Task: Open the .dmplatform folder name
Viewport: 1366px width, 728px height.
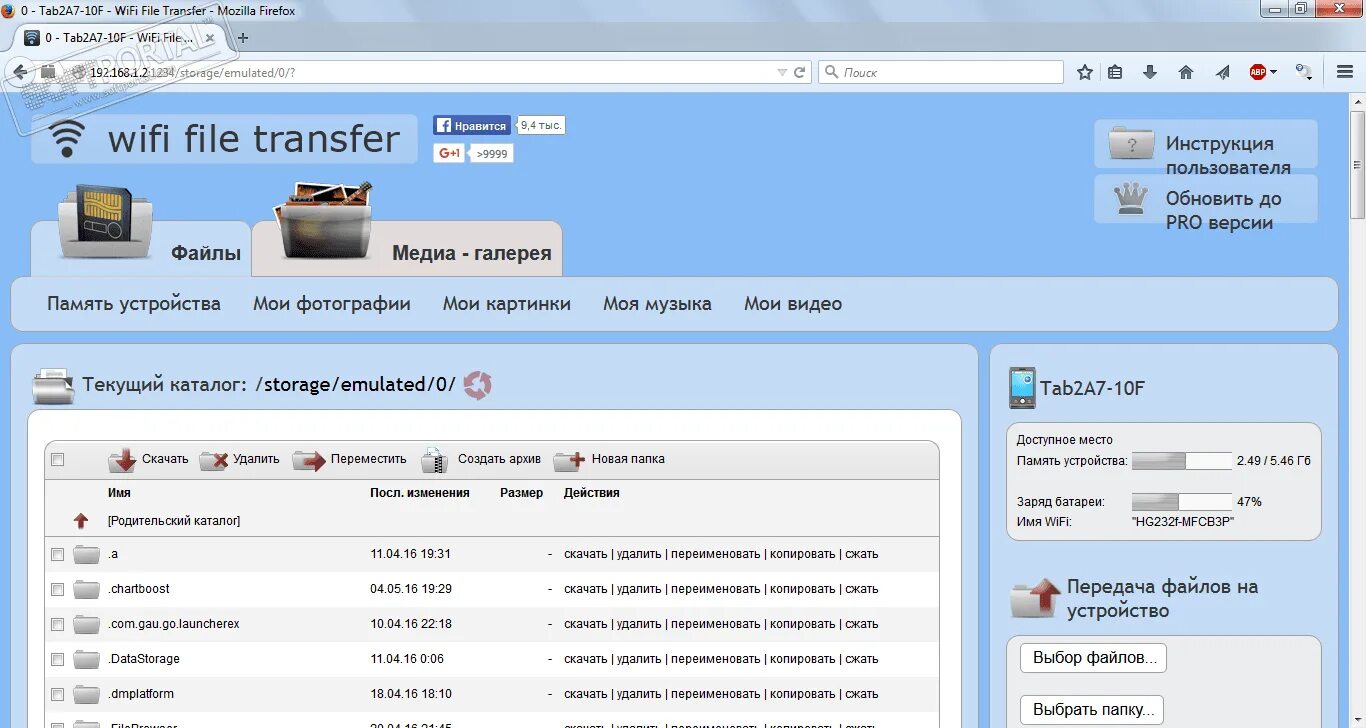Action: tap(141, 694)
